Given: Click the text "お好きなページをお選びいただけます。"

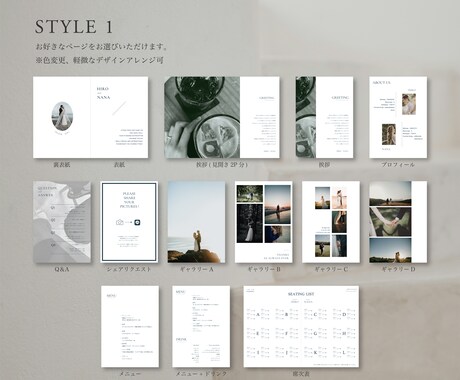Looking at the screenshot, I should click(x=101, y=46).
